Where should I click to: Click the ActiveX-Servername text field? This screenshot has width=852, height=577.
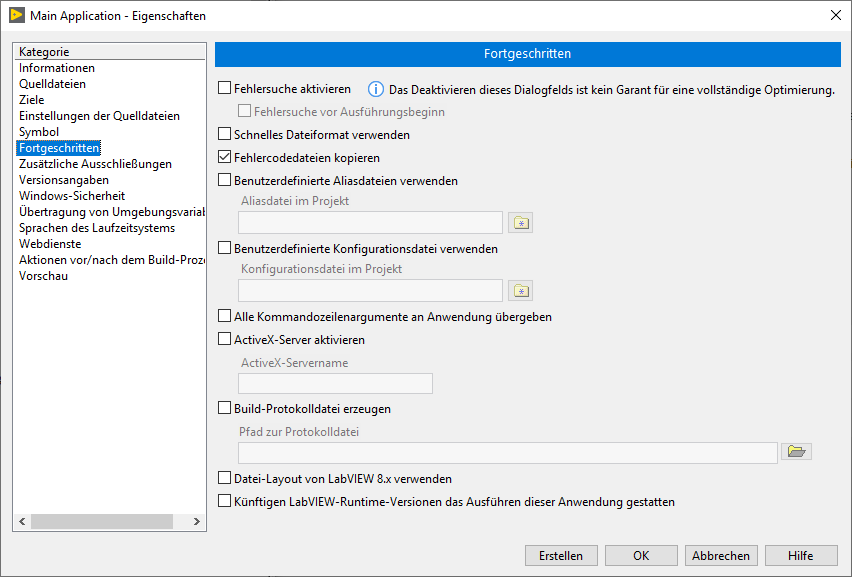(335, 383)
